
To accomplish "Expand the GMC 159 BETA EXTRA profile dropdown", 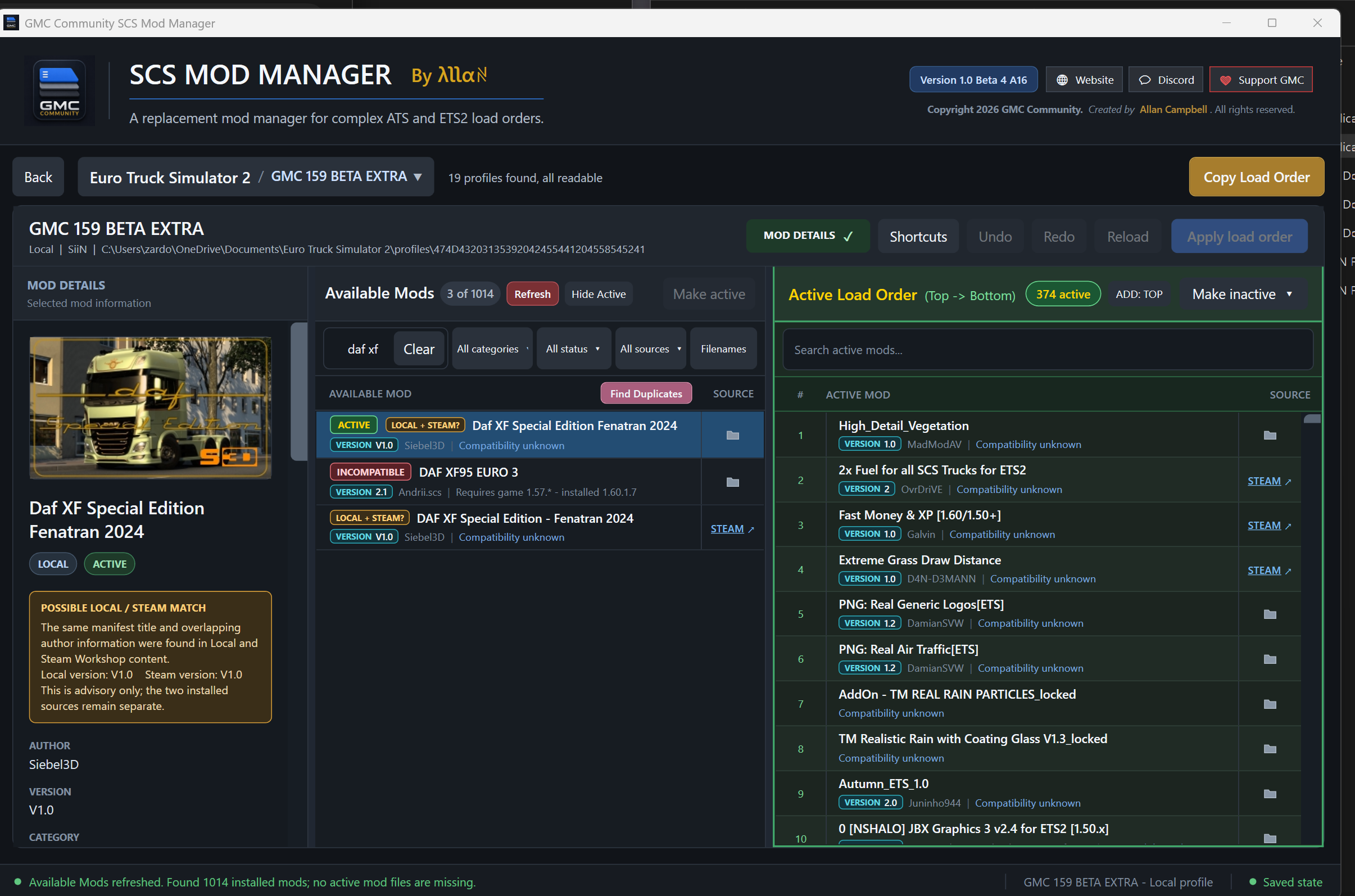I will pyautogui.click(x=347, y=177).
